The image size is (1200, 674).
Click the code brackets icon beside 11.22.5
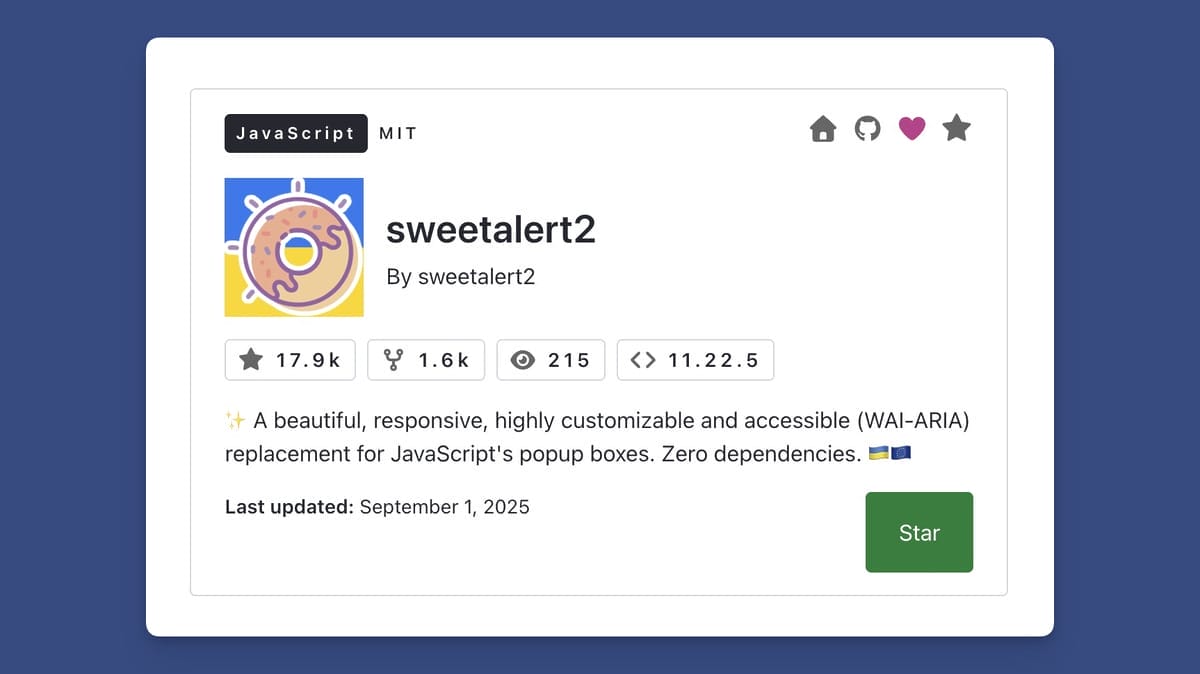coord(643,361)
